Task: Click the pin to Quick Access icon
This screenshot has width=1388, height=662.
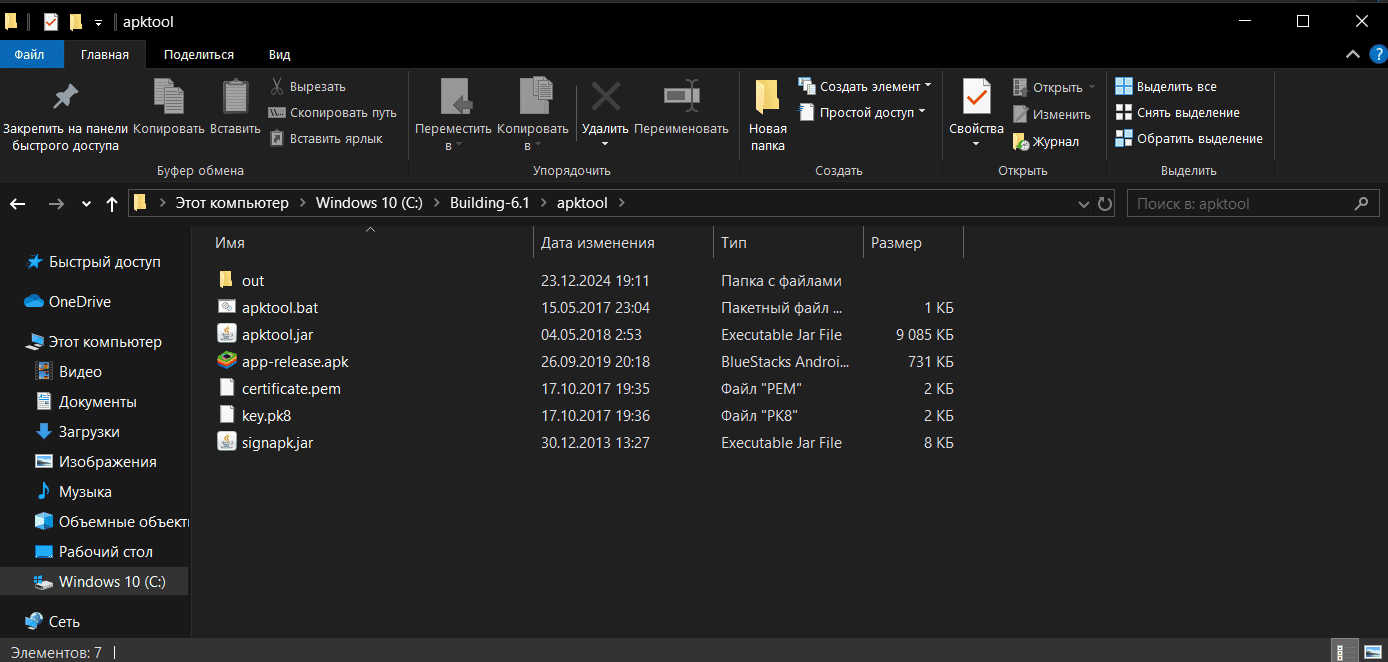Action: click(x=65, y=98)
